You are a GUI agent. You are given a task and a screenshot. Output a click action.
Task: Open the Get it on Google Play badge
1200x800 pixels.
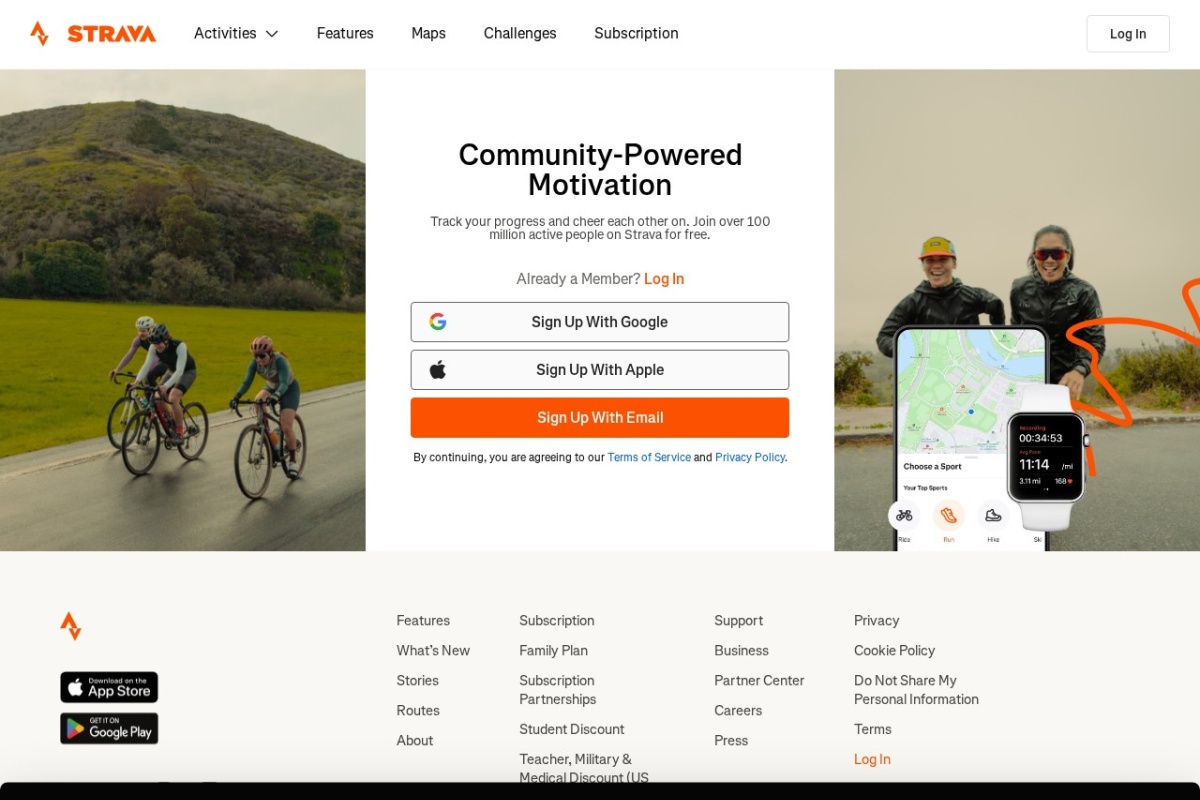point(109,728)
